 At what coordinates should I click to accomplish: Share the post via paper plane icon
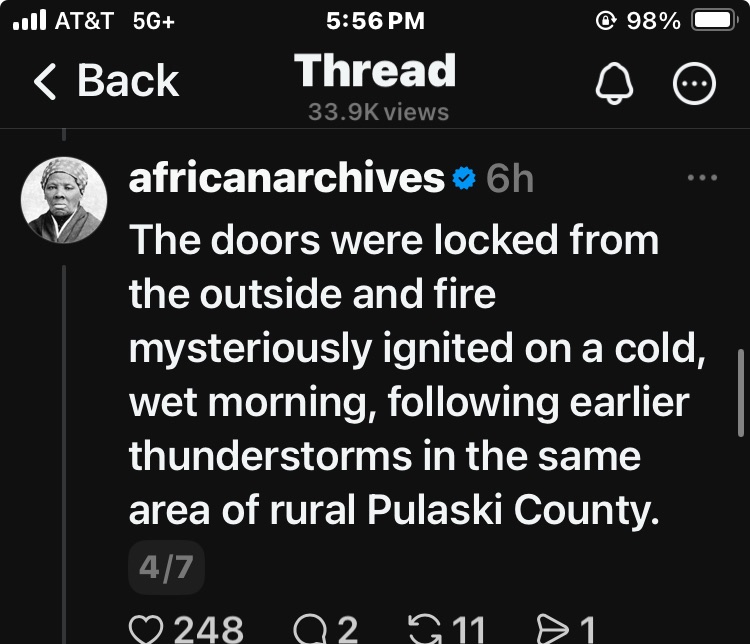tap(553, 629)
